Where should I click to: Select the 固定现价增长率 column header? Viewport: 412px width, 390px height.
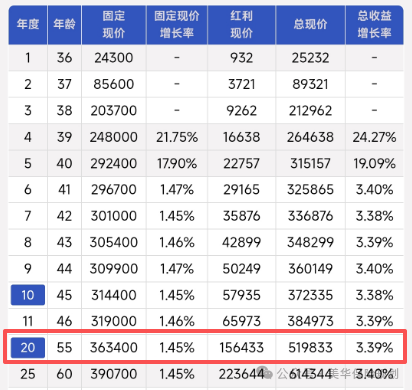coord(177,24)
